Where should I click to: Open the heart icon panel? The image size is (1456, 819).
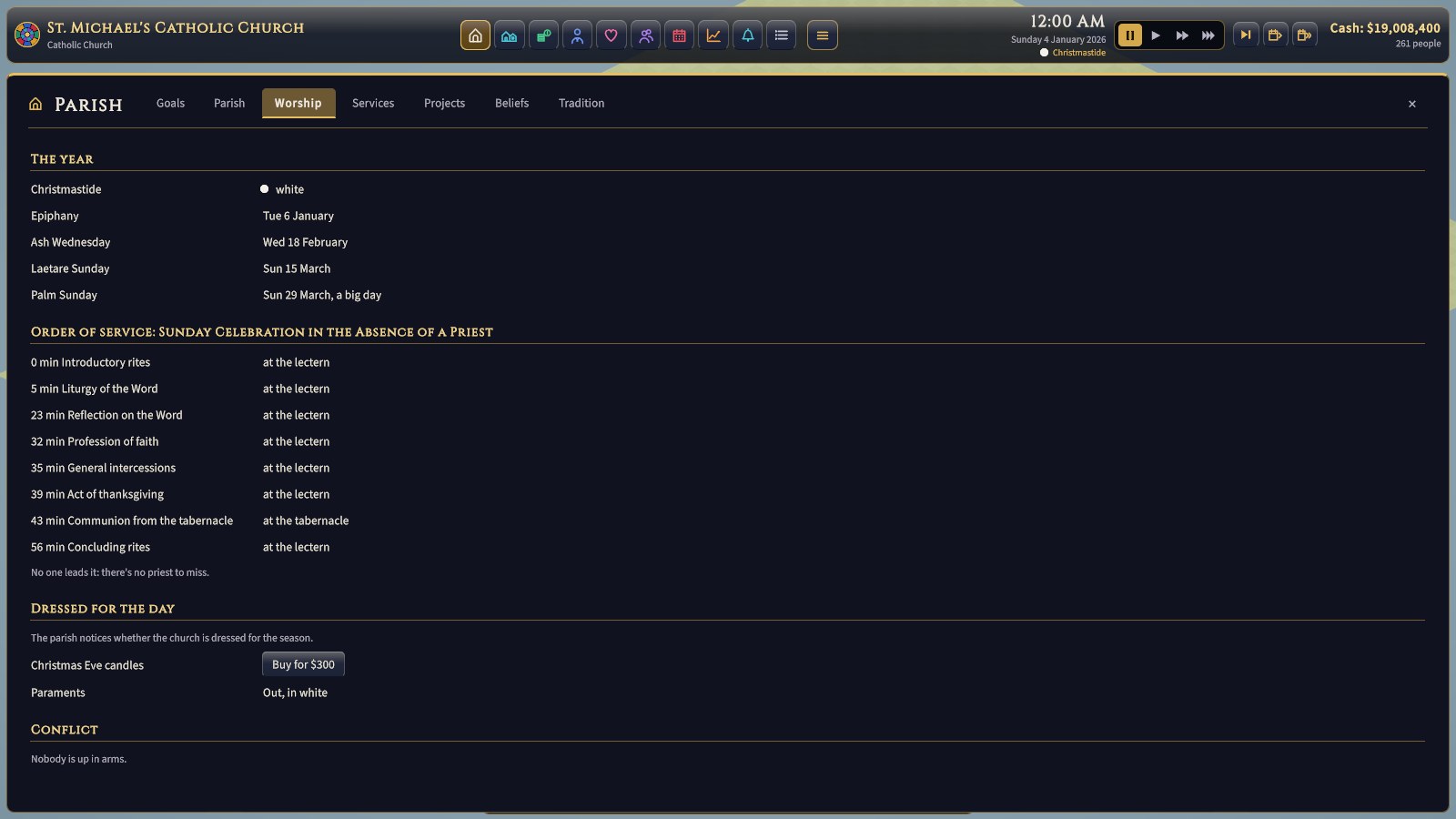coord(612,35)
